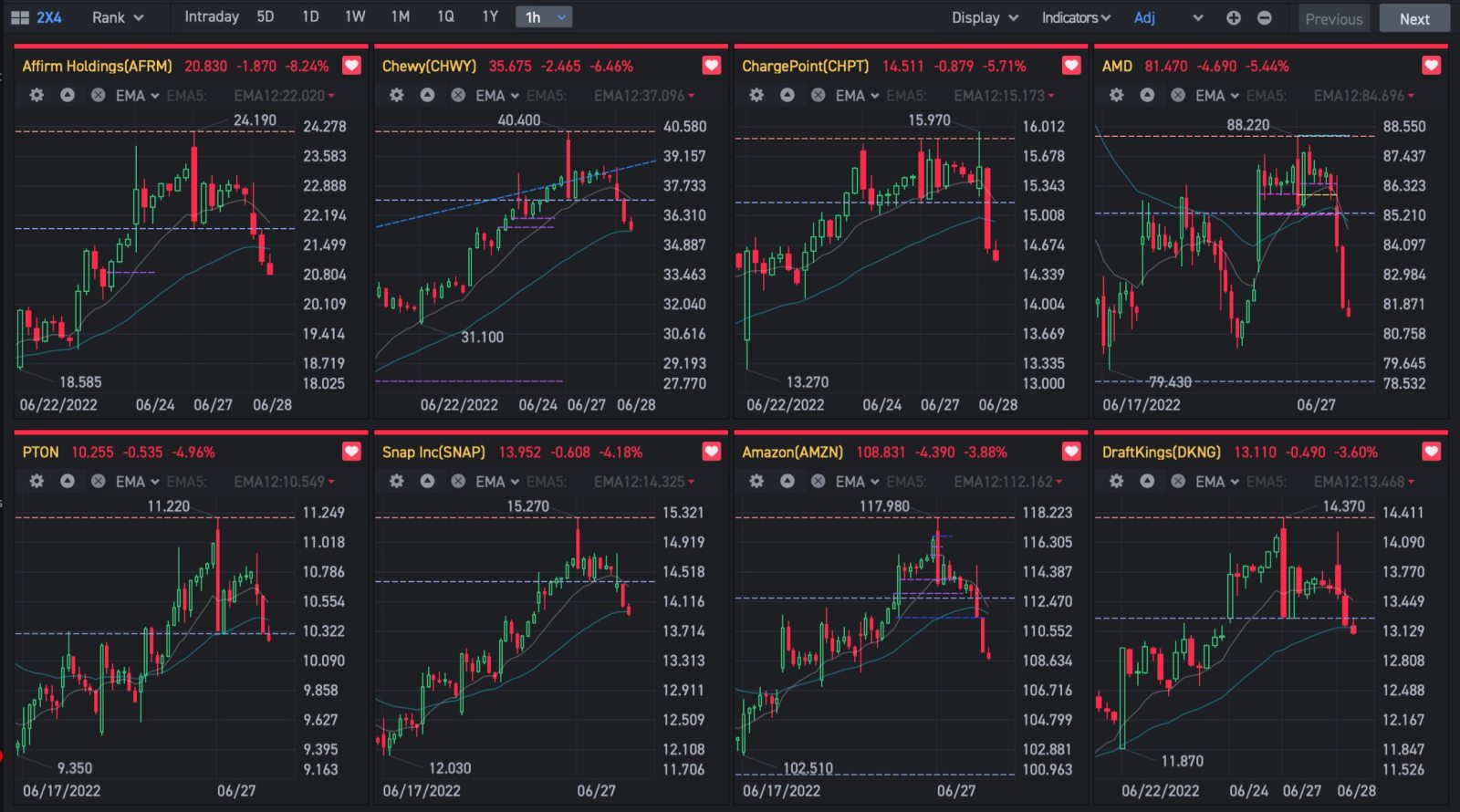Viewport: 1460px width, 812px height.
Task: Go to the Next page of charts
Action: [x=1413, y=18]
